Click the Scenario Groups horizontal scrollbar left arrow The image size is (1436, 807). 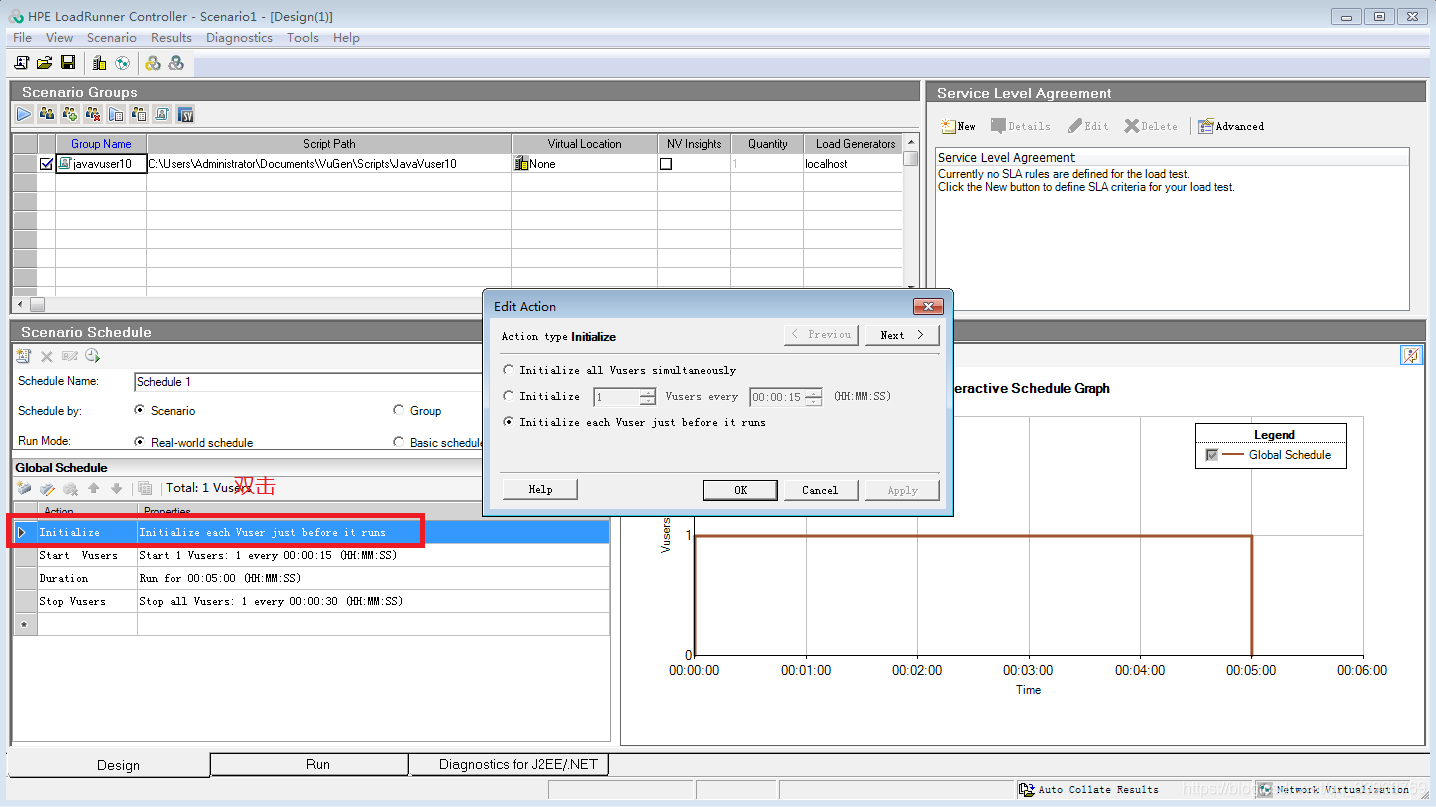pos(20,304)
